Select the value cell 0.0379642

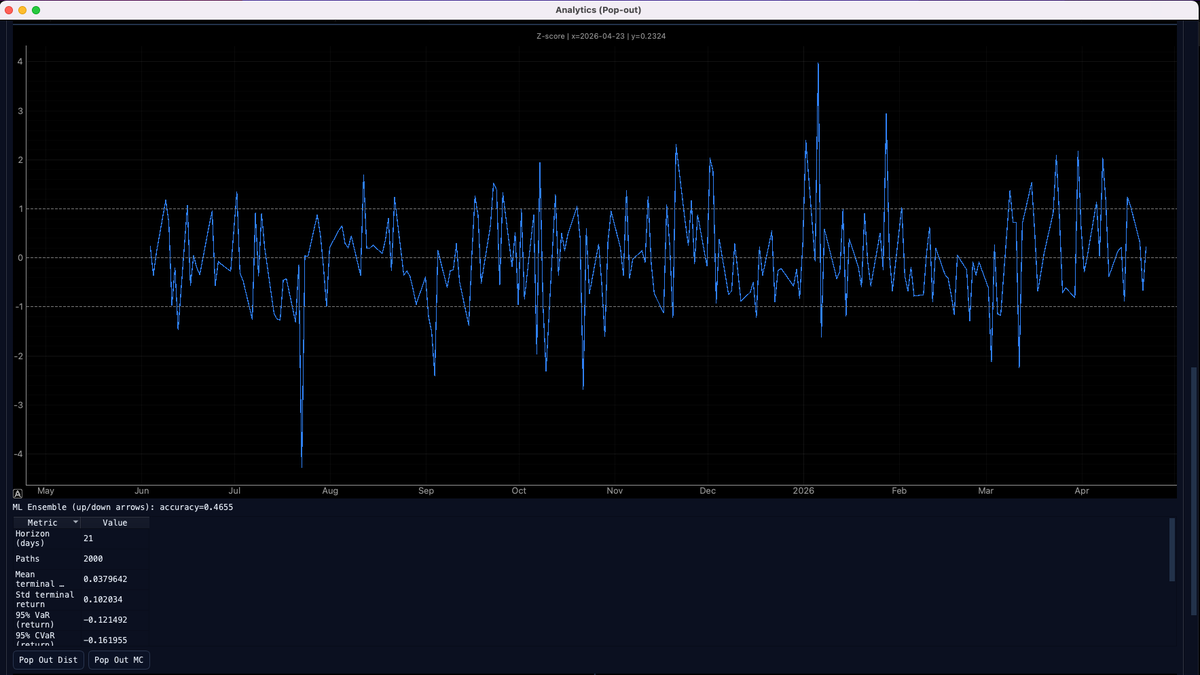pos(115,579)
